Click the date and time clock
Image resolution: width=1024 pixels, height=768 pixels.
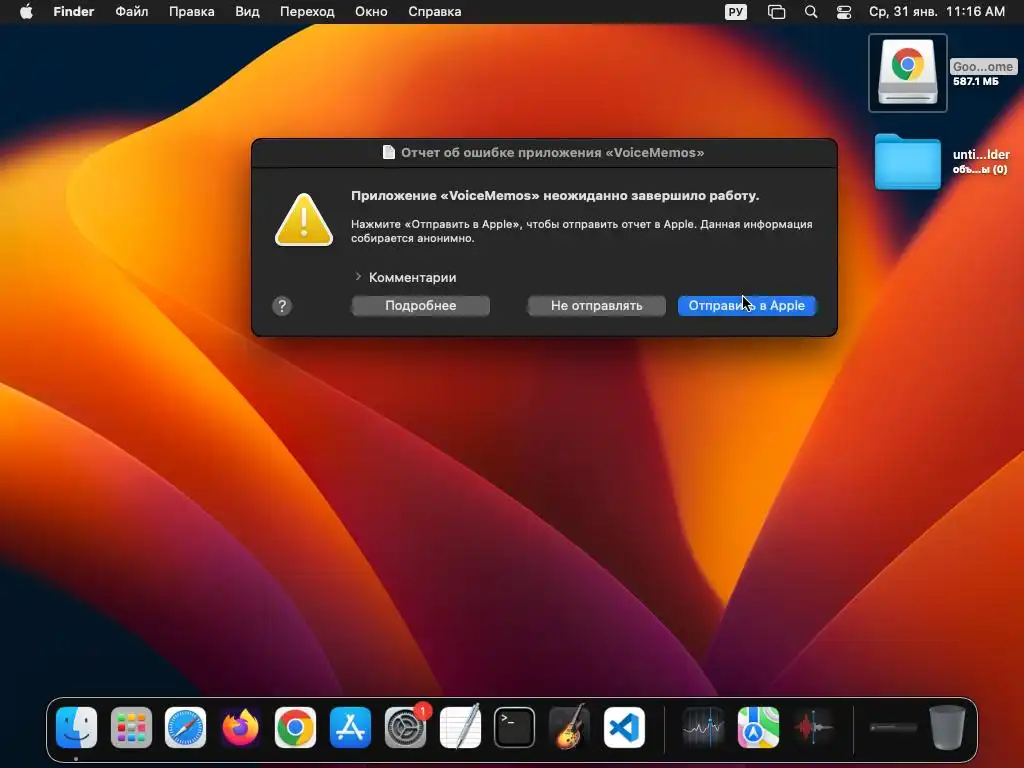click(x=936, y=12)
